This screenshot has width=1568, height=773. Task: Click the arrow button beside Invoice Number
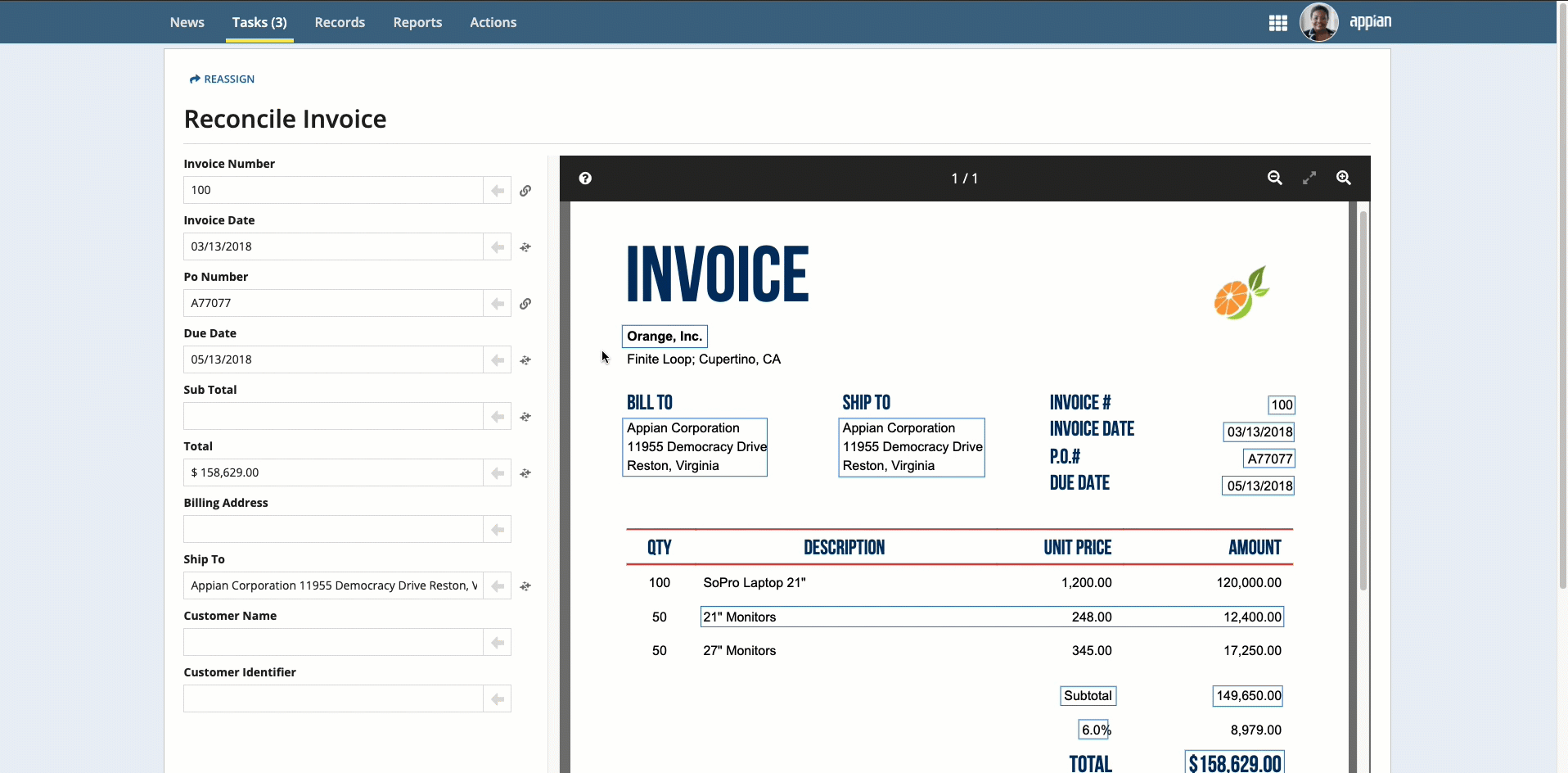497,190
